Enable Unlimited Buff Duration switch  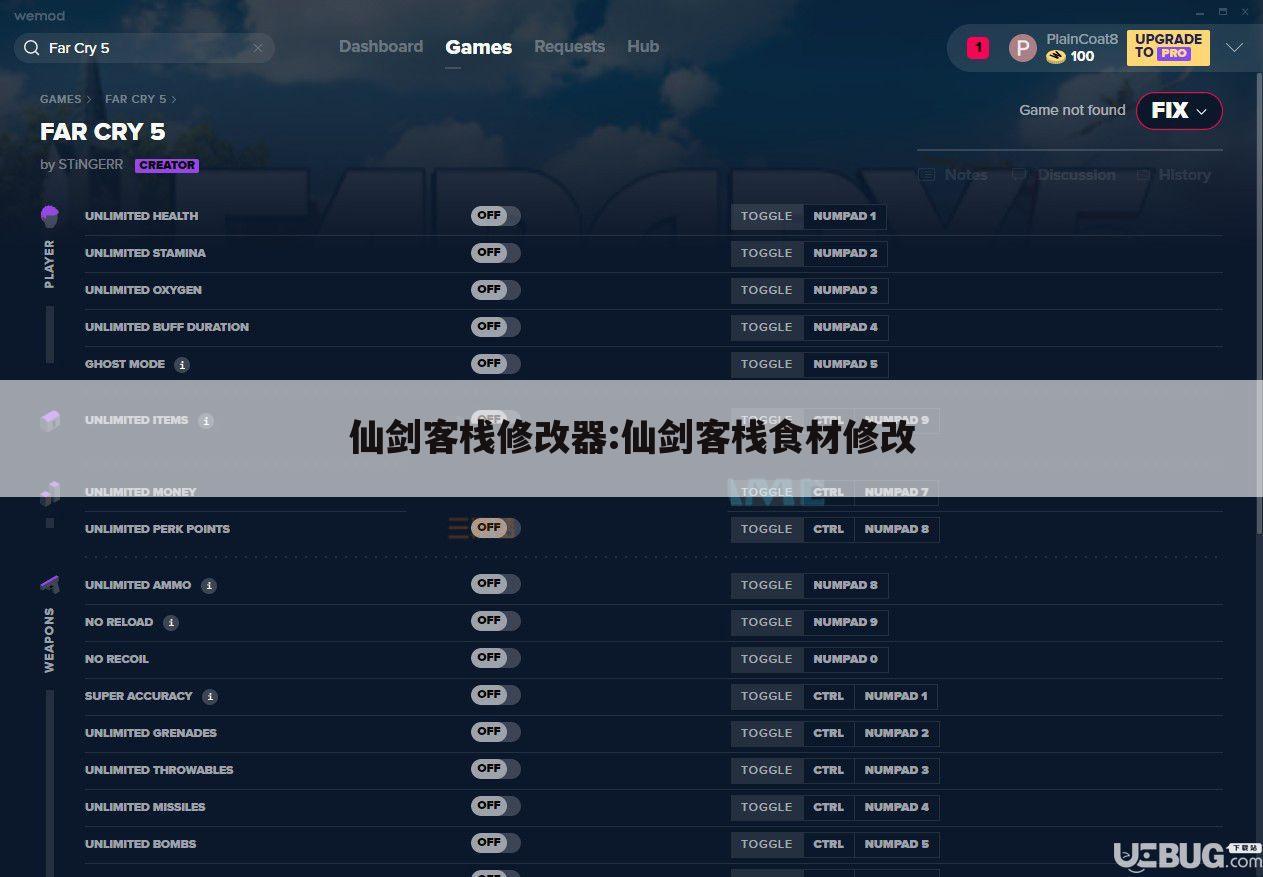496,327
